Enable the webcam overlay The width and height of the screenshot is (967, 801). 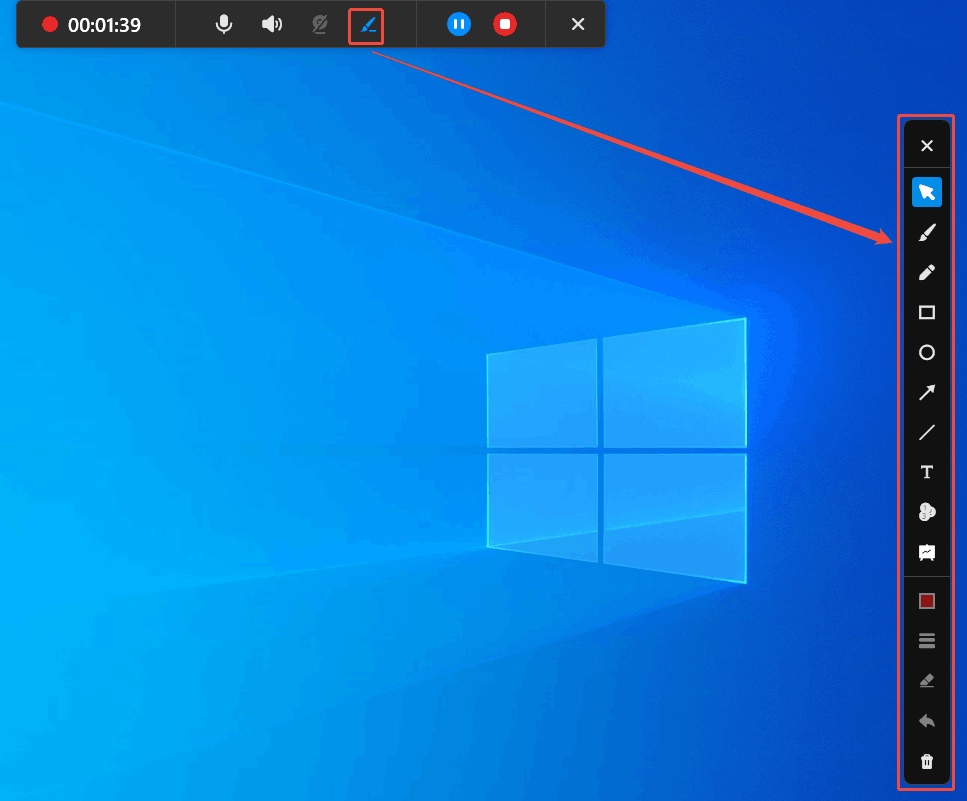click(318, 24)
